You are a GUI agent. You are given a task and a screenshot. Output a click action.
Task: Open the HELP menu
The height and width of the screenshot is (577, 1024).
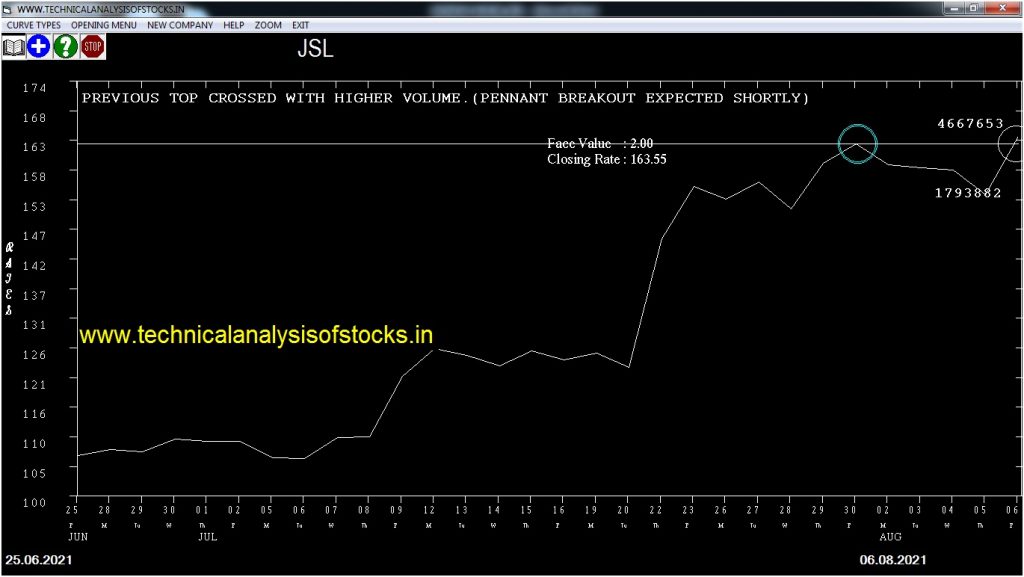pos(233,25)
